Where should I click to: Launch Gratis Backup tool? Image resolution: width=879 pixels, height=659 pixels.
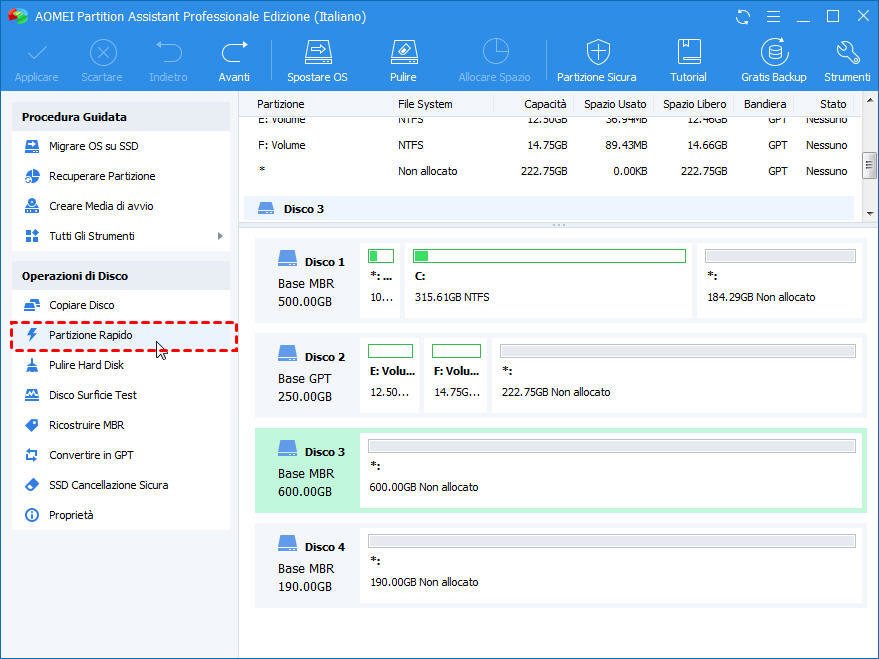(x=774, y=61)
